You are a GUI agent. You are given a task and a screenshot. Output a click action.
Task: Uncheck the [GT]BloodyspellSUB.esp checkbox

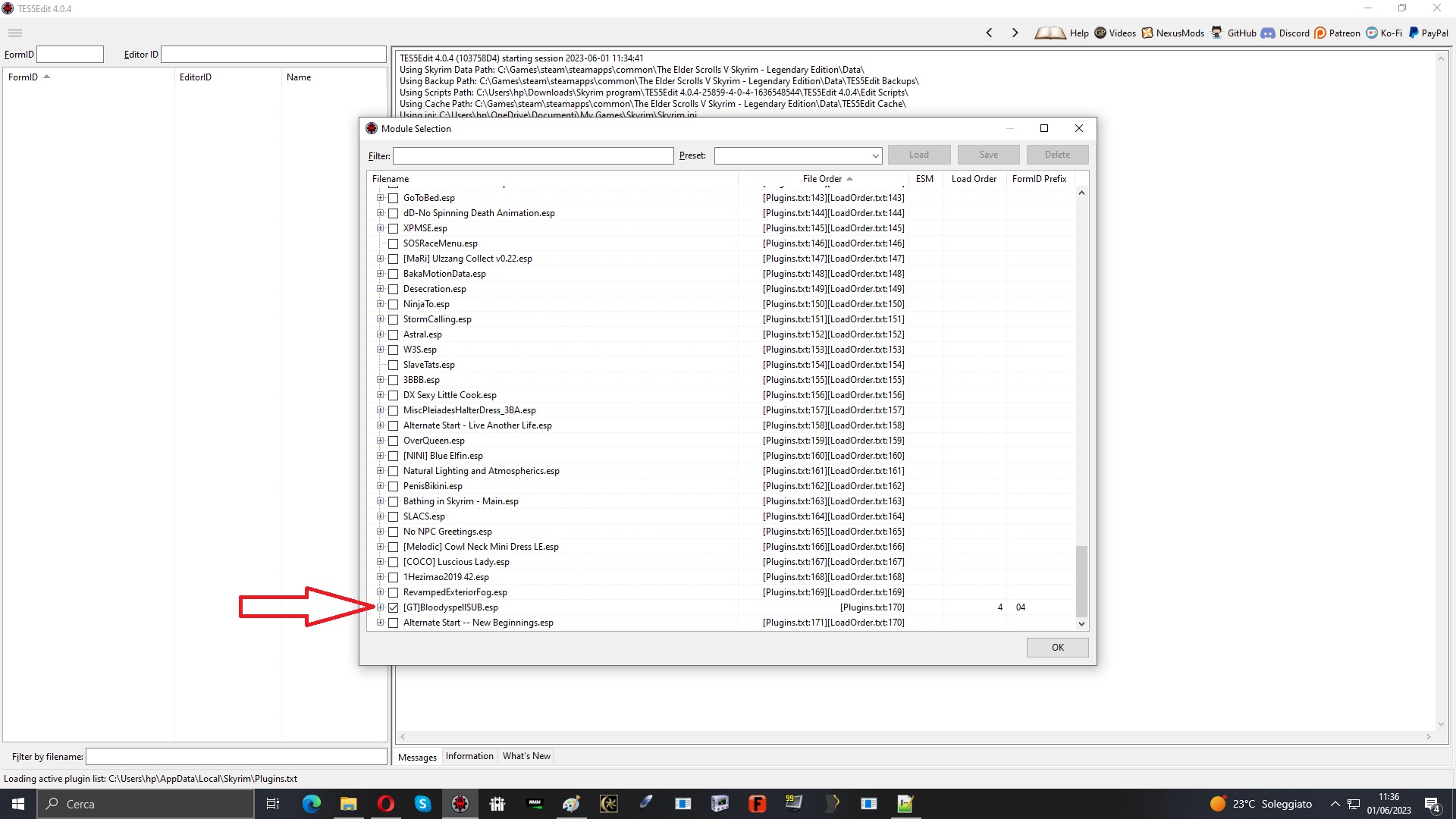click(393, 607)
